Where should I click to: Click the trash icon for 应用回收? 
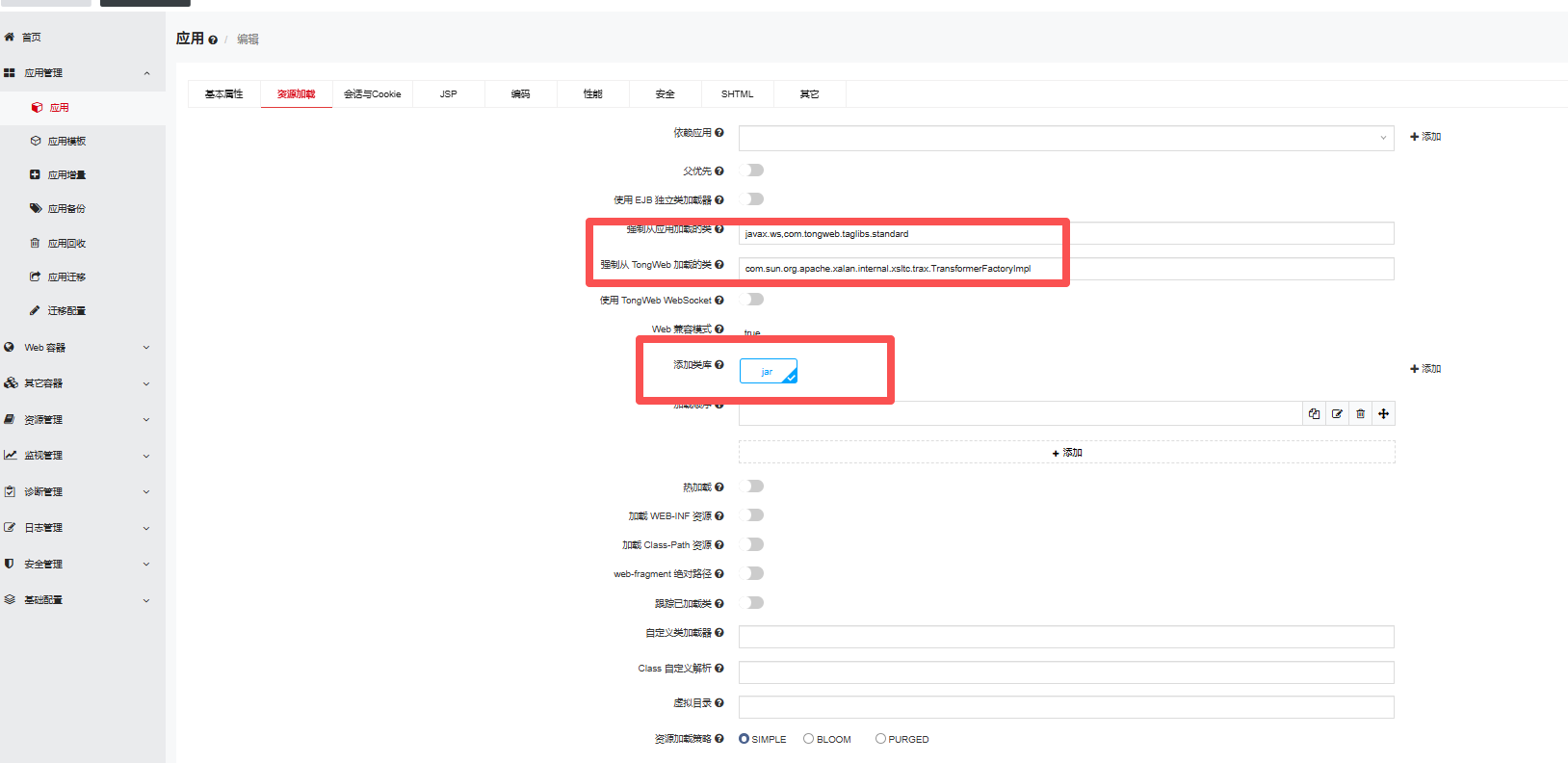36,243
